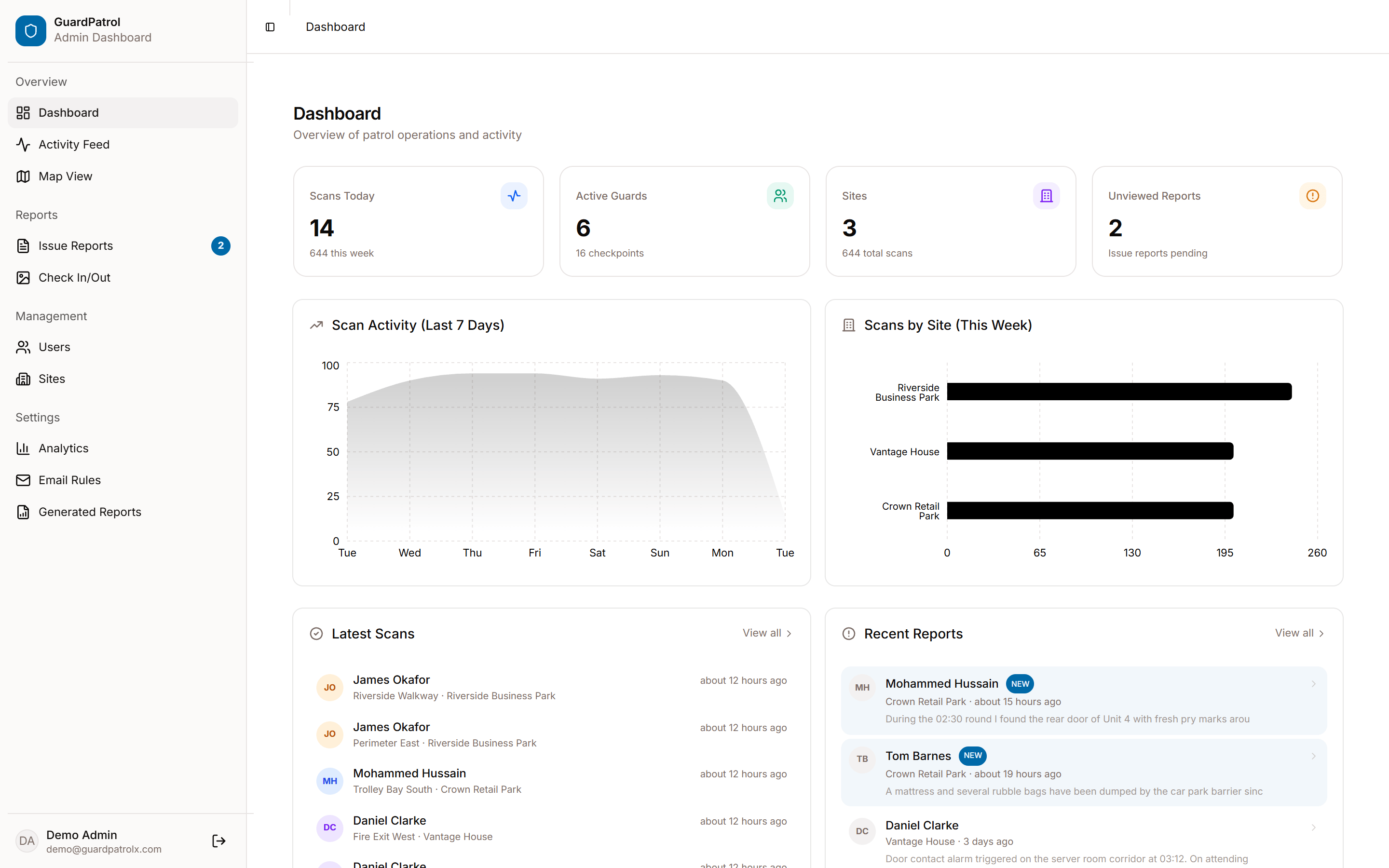Click the MH avatar in Latest Scans
This screenshot has height=868, width=1389.
tap(330, 781)
